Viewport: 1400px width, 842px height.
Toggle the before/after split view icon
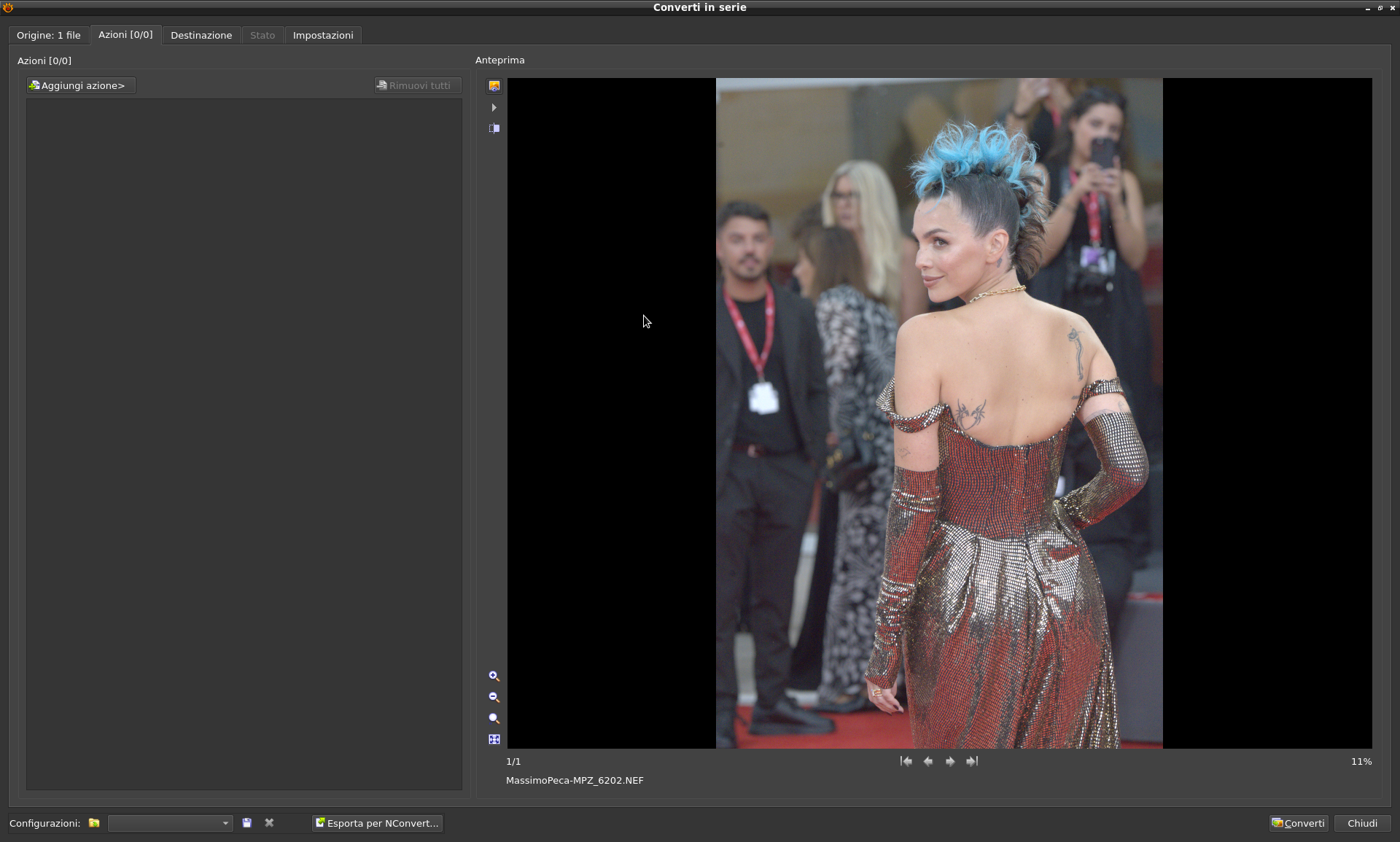(494, 128)
